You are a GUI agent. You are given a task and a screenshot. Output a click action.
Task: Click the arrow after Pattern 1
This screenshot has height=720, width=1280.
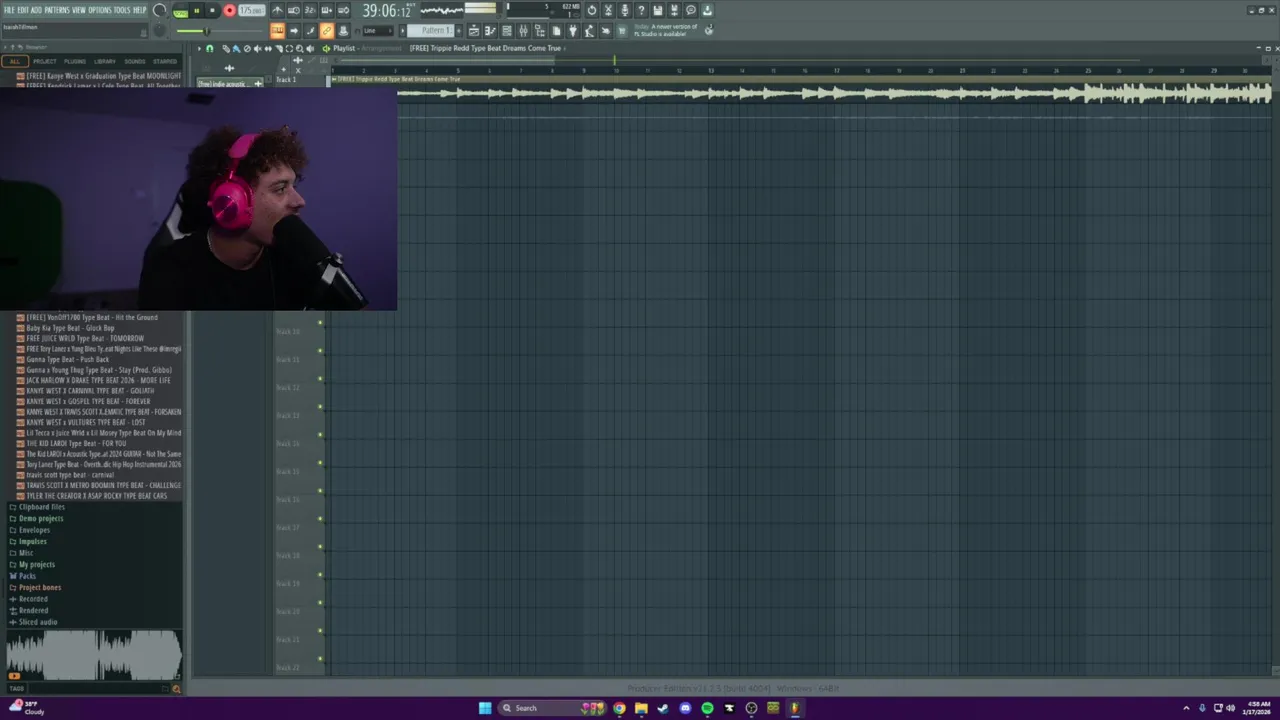[459, 31]
